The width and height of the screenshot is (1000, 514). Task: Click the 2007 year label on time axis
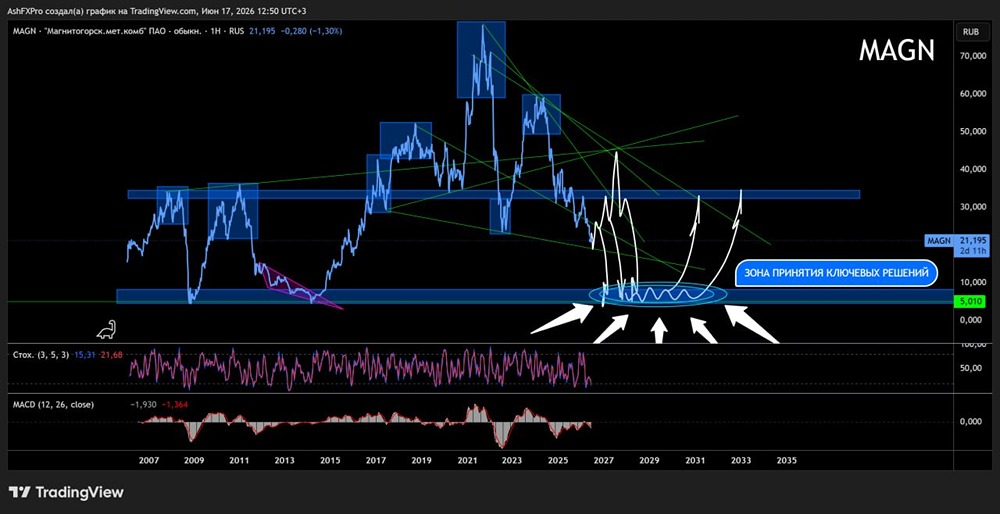coord(147,460)
